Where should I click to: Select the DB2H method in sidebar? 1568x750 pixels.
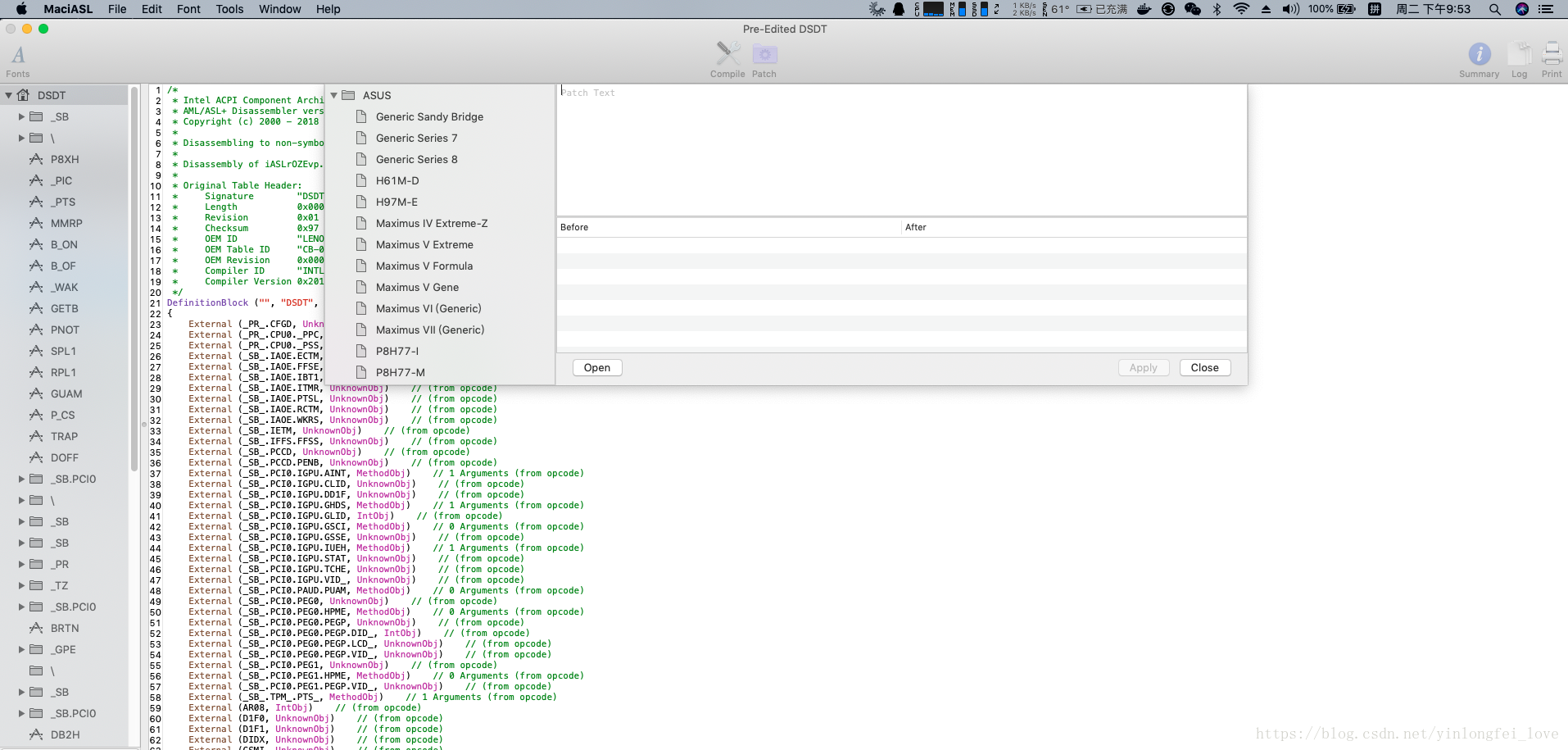(65, 735)
